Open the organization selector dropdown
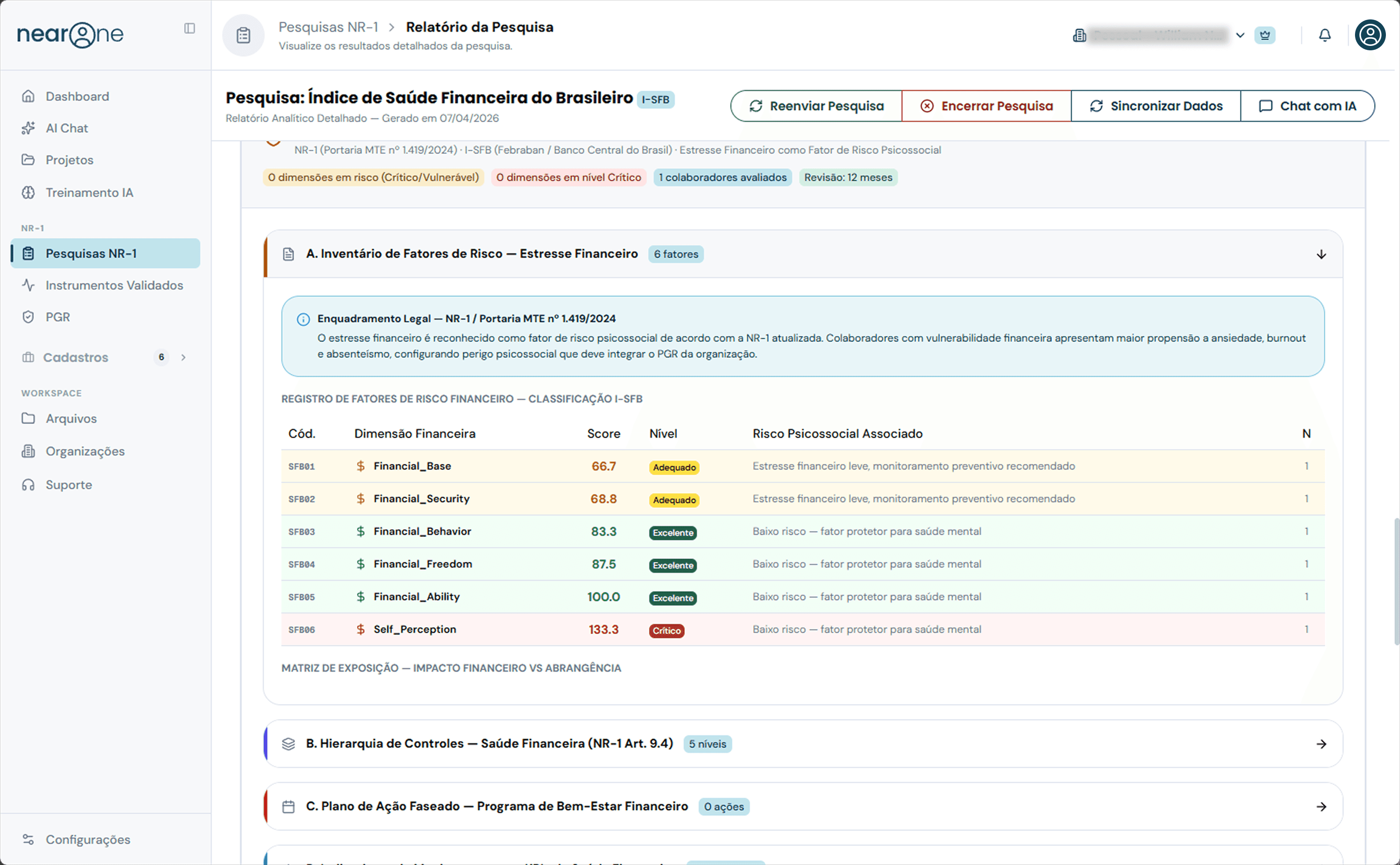This screenshot has height=865, width=1400. click(1239, 35)
